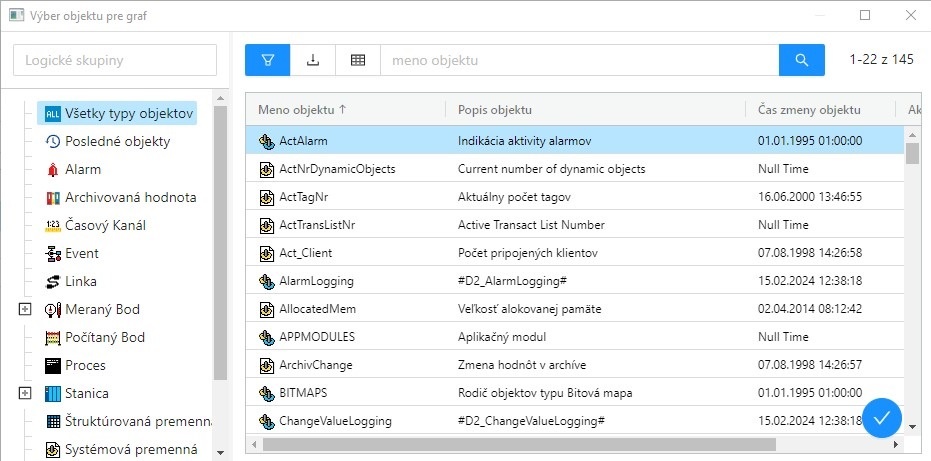Screen dimensions: 931x461
Task: Click icon beside AlarmLogging row
Action: [x=266, y=281]
